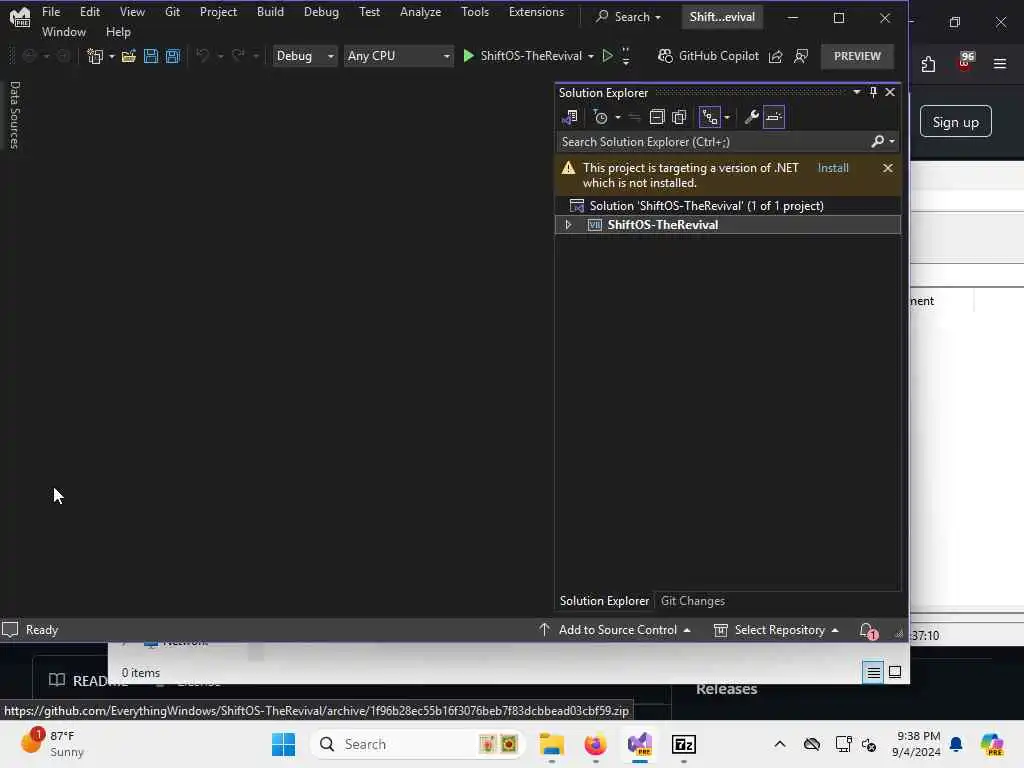The image size is (1024, 768).
Task: Open Properties wrench icon in Solution Explorer
Action: [752, 117]
